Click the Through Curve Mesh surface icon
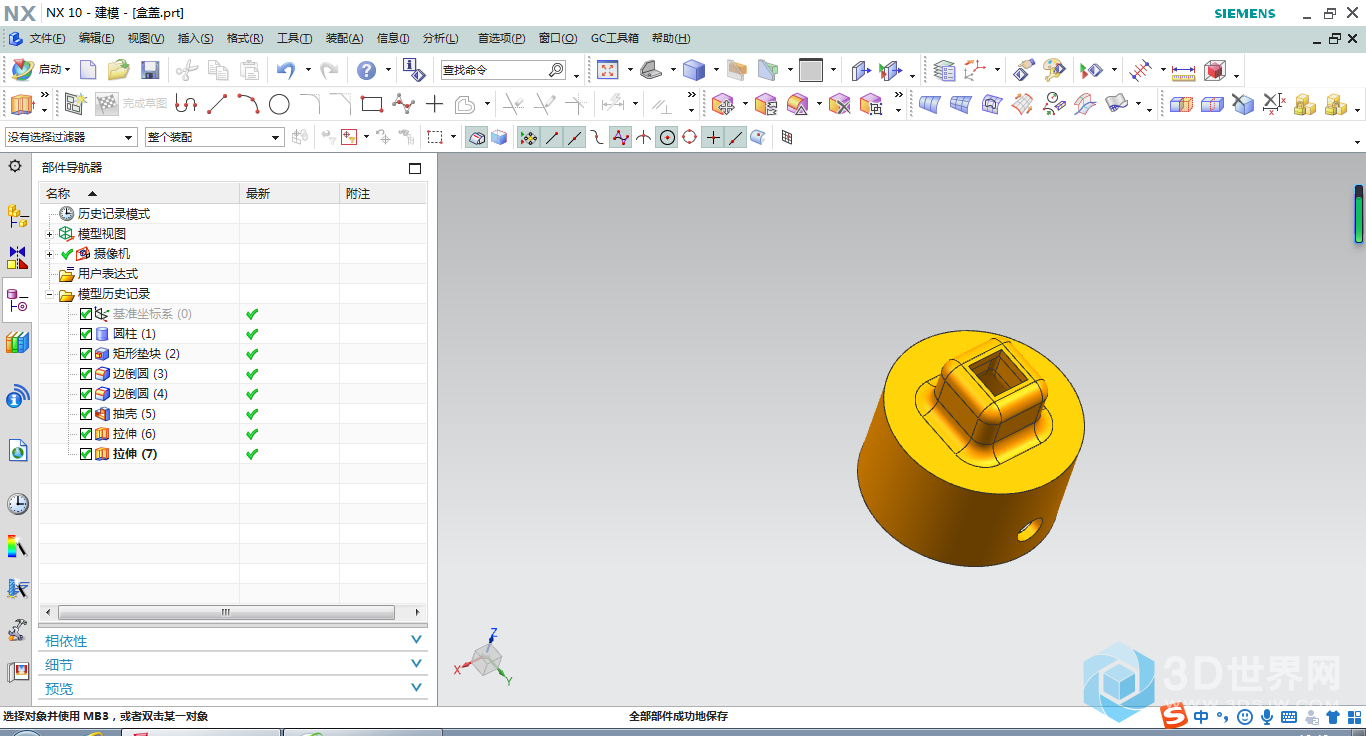 point(960,104)
